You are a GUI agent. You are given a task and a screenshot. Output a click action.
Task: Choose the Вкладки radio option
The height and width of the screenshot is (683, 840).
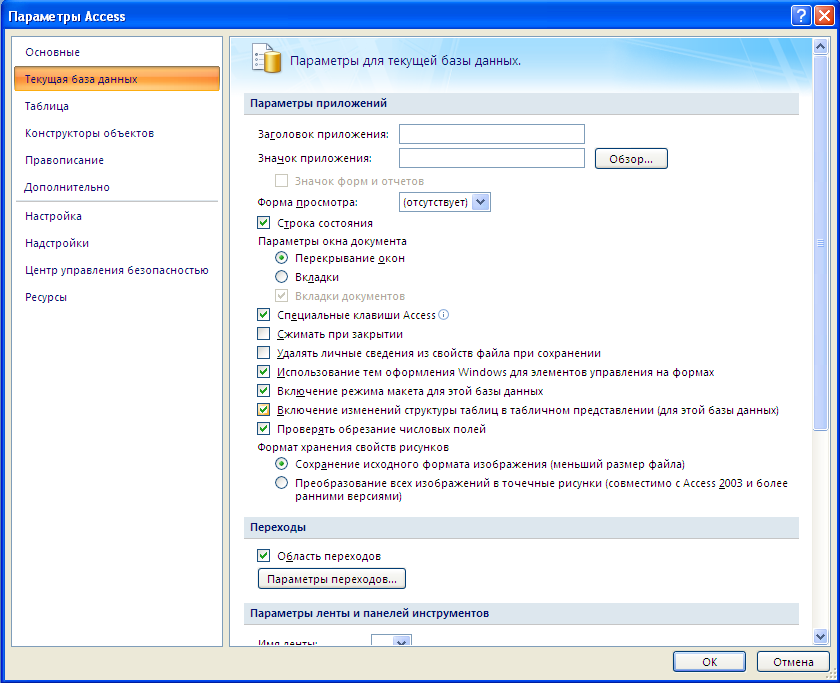[x=281, y=277]
